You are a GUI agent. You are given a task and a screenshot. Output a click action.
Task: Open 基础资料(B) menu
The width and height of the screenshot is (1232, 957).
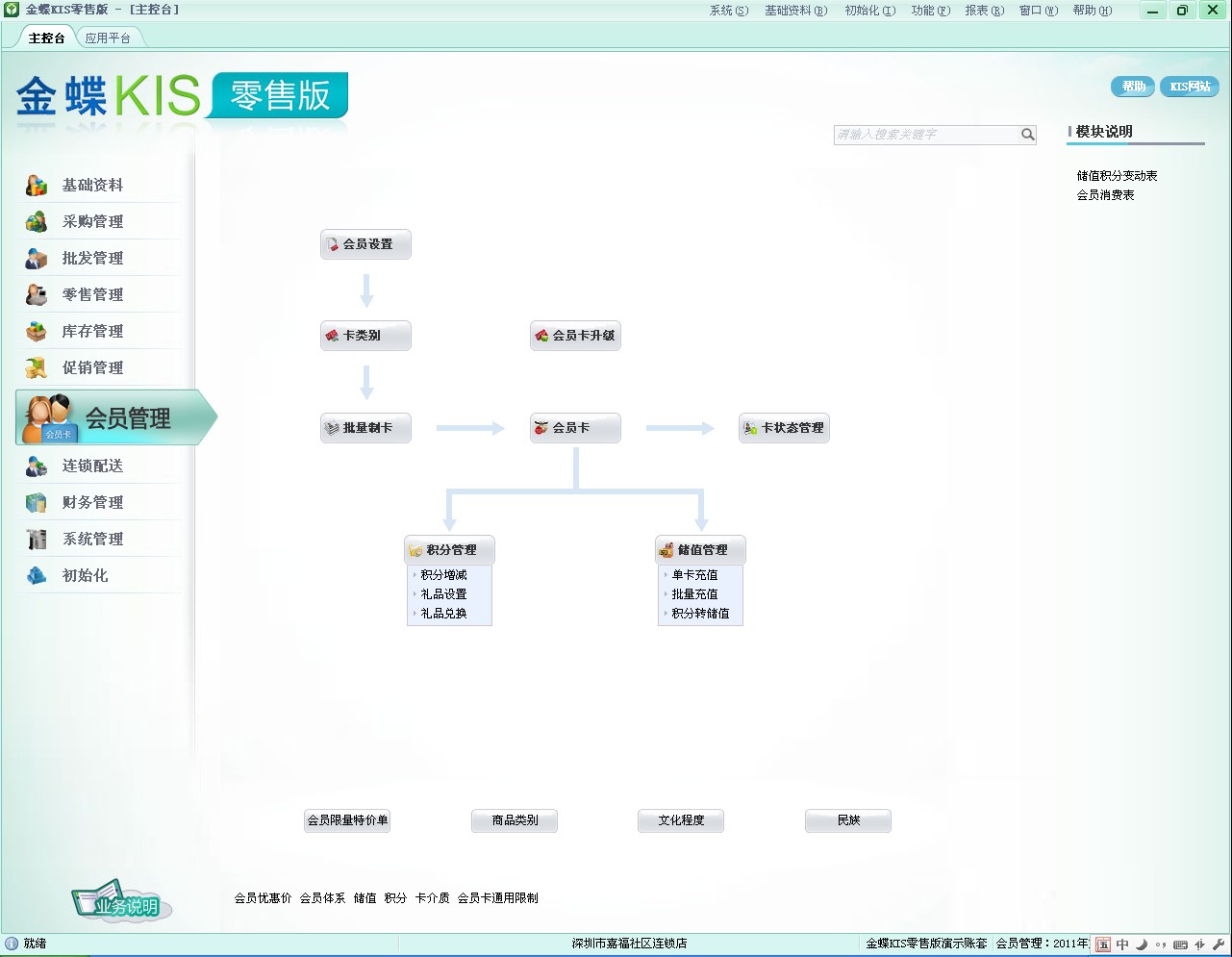tap(795, 11)
